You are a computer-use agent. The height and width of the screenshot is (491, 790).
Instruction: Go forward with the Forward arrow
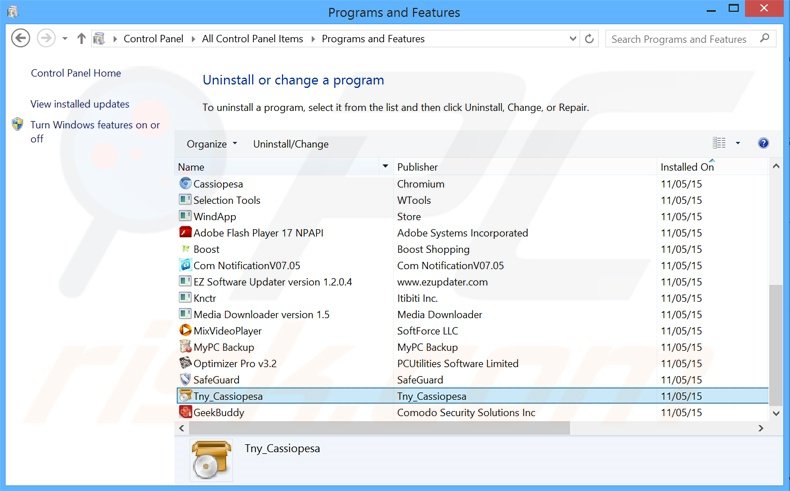(x=46, y=38)
